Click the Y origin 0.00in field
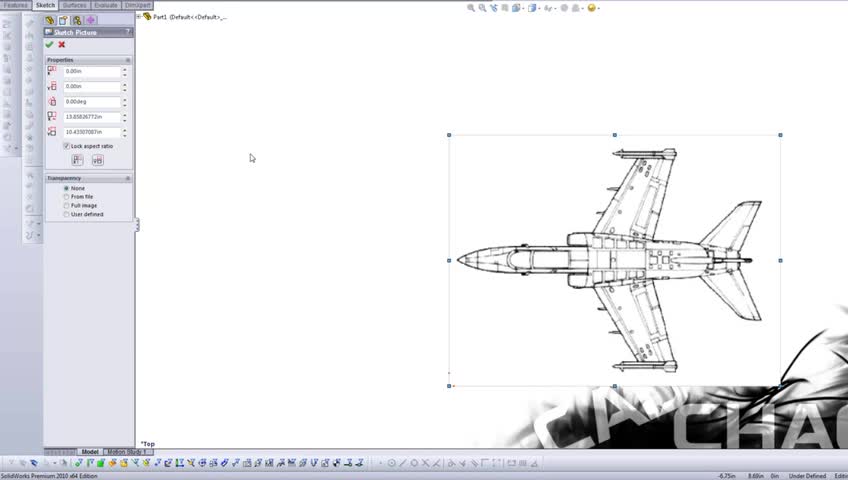The image size is (848, 480). [x=92, y=86]
